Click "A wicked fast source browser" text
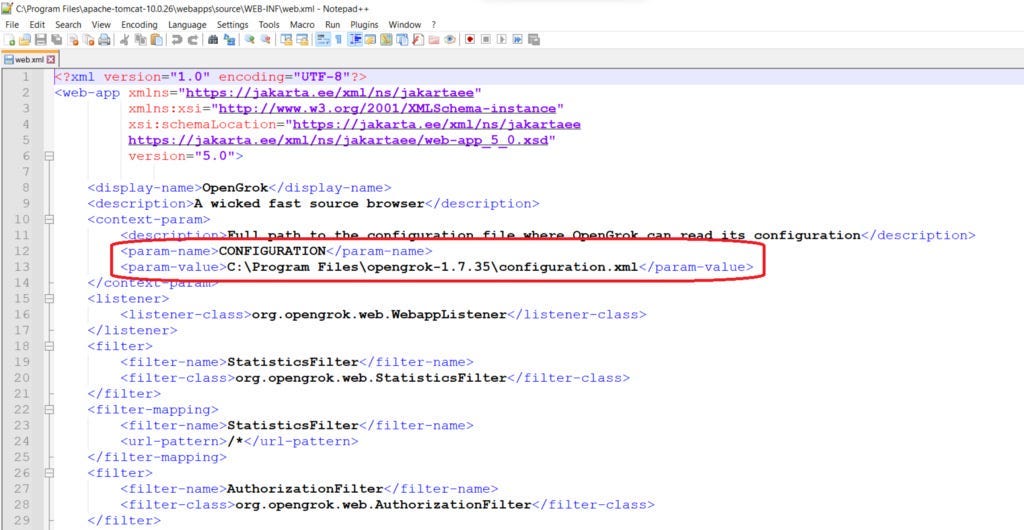This screenshot has width=1024, height=530. [309, 204]
